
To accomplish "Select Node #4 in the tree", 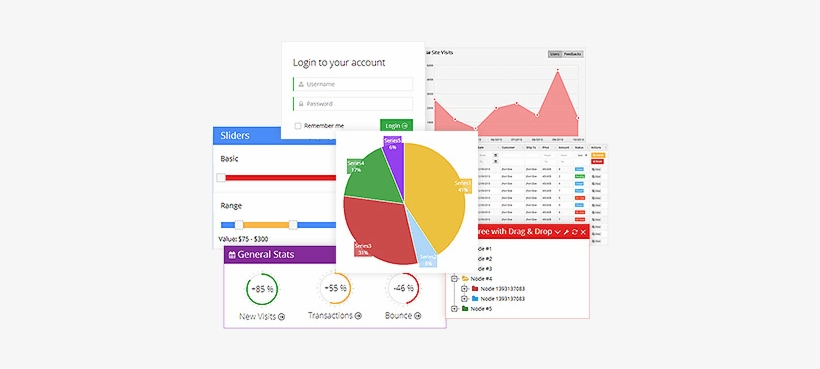I will click(481, 279).
